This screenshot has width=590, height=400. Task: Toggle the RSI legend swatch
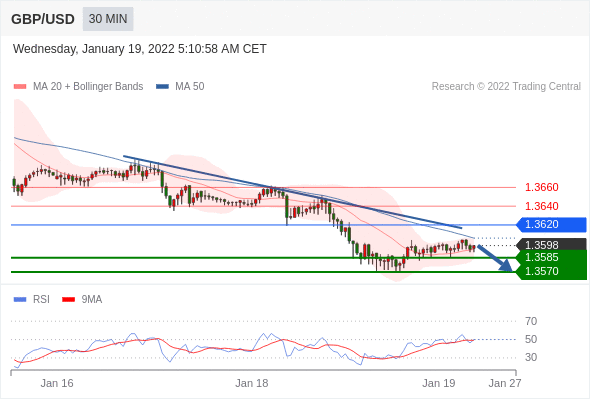pyautogui.click(x=20, y=300)
